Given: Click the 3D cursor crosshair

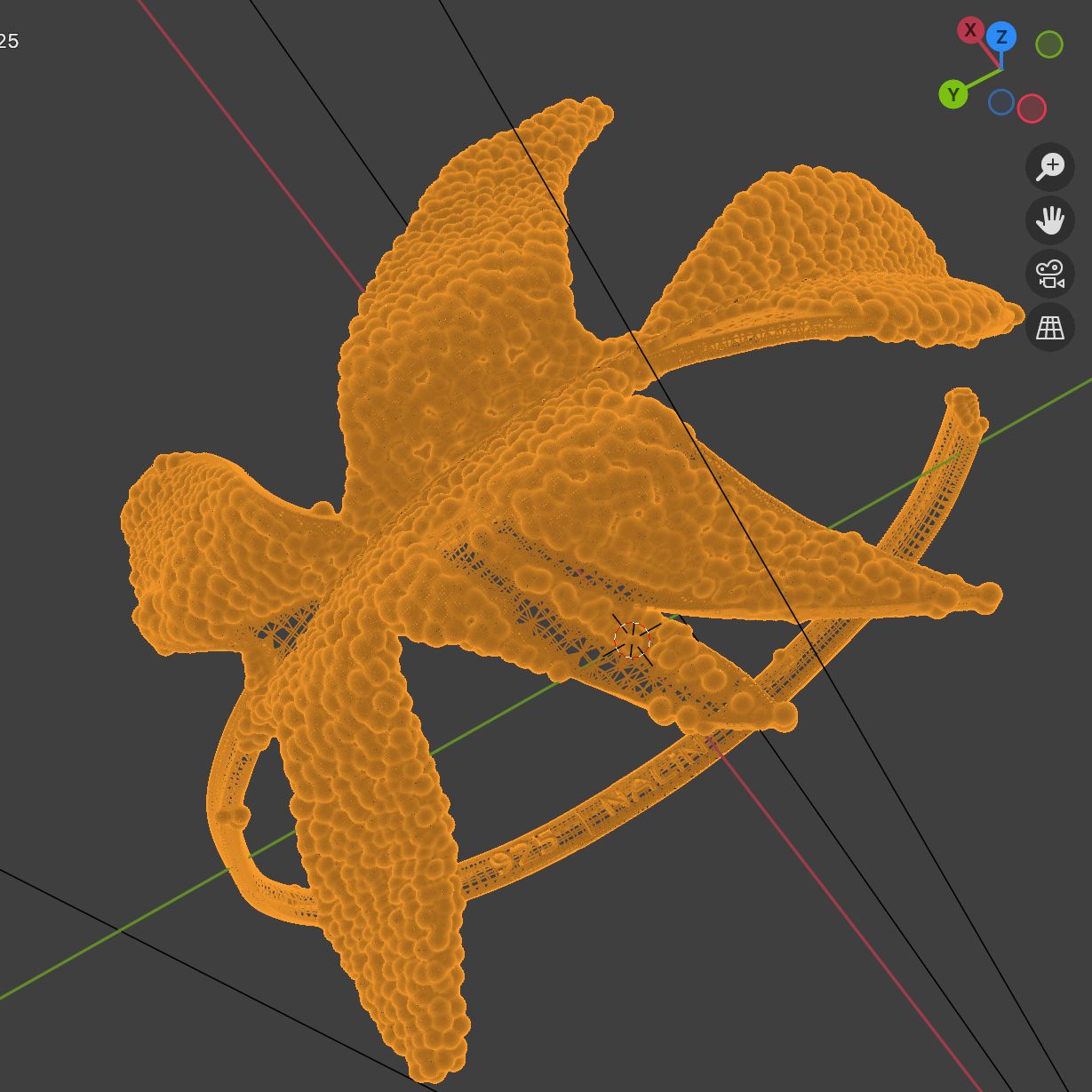Looking at the screenshot, I should 633,639.
